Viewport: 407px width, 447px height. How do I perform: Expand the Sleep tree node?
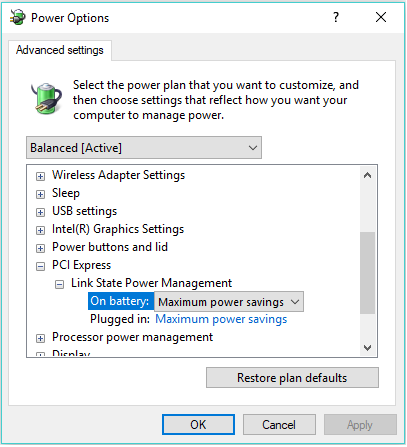[x=40, y=194]
